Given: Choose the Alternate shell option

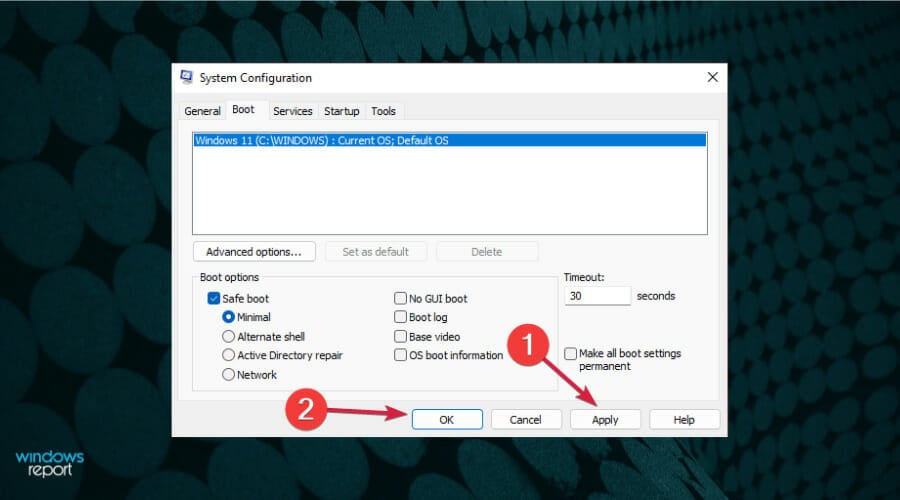Looking at the screenshot, I should (228, 336).
